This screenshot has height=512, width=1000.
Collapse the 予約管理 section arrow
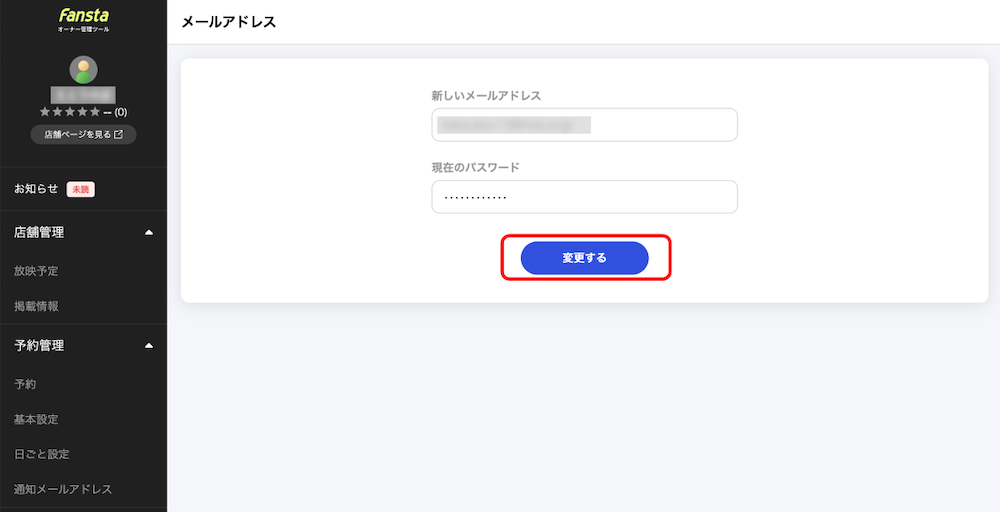(x=149, y=346)
